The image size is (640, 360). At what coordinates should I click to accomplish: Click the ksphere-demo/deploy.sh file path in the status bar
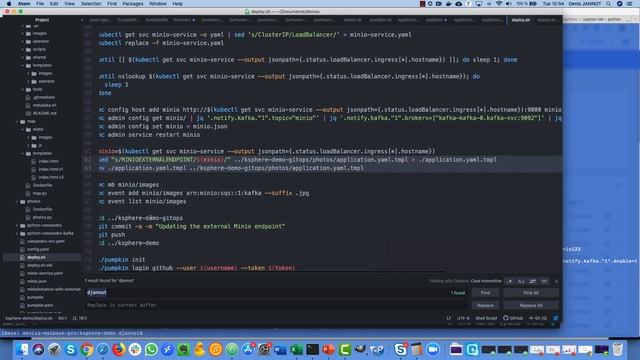coord(29,318)
